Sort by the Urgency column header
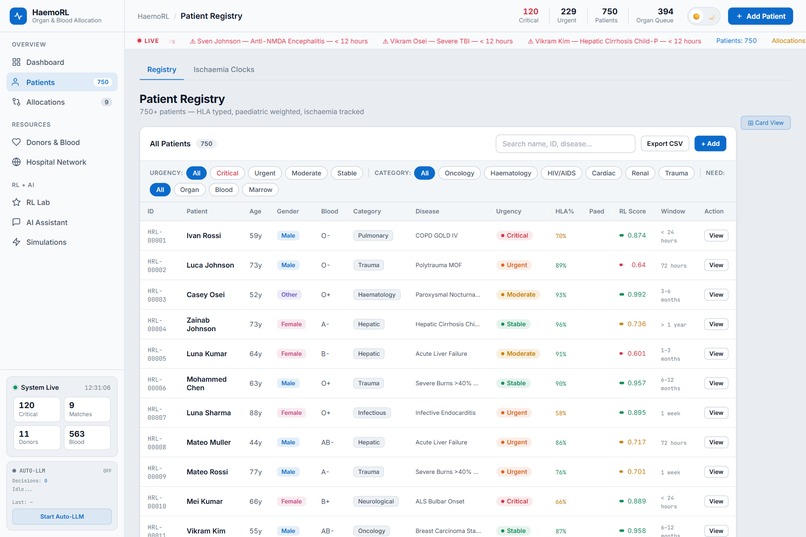806x537 pixels. [508, 211]
